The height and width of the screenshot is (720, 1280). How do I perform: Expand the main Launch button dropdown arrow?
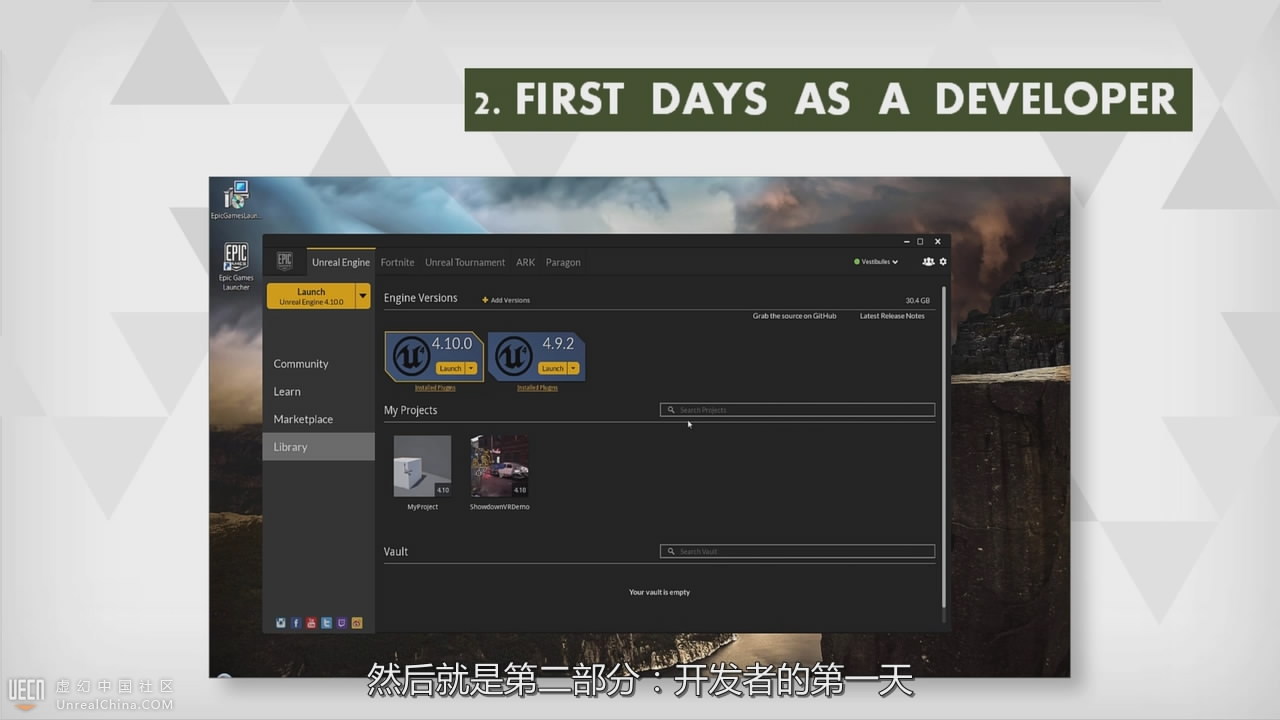(363, 296)
